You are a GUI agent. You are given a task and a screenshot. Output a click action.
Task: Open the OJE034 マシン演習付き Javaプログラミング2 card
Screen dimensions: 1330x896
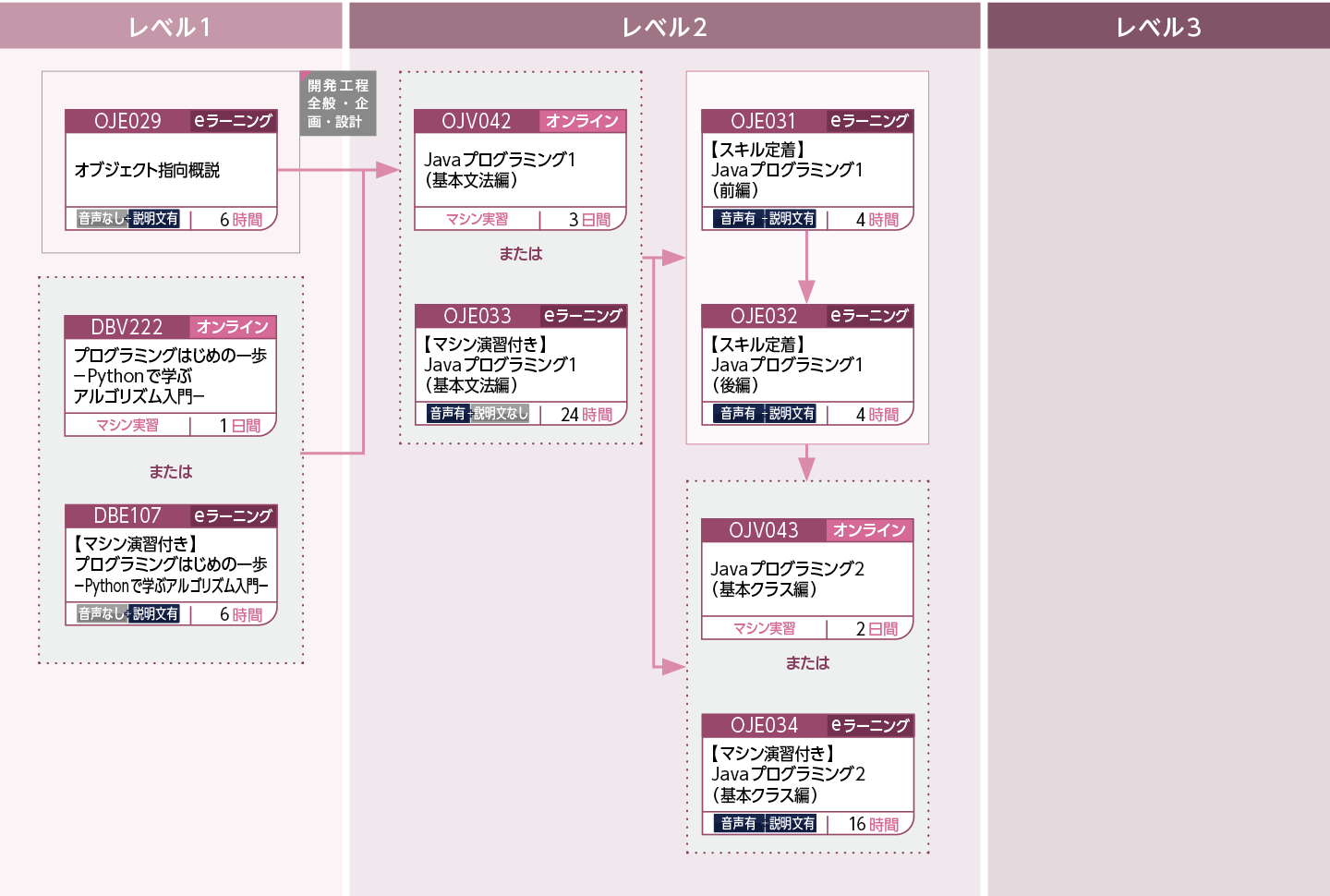tap(807, 774)
